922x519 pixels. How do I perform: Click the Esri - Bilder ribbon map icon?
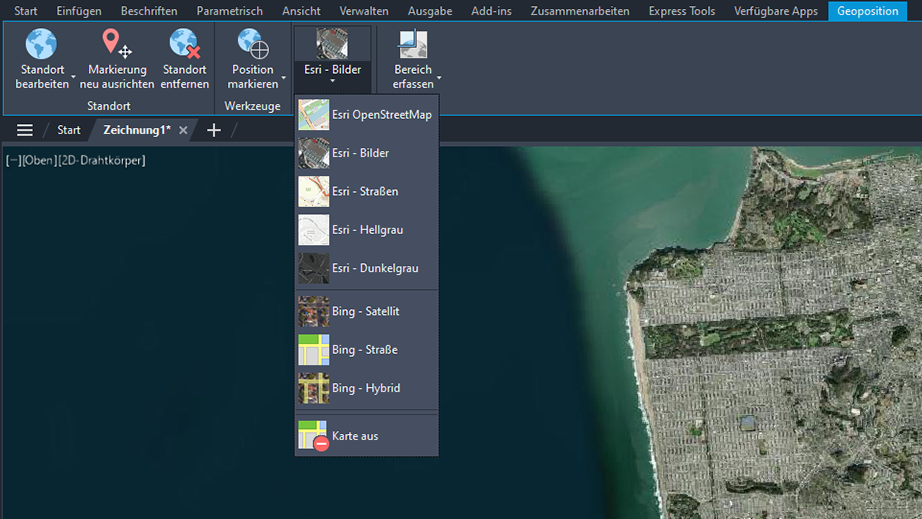coord(332,43)
